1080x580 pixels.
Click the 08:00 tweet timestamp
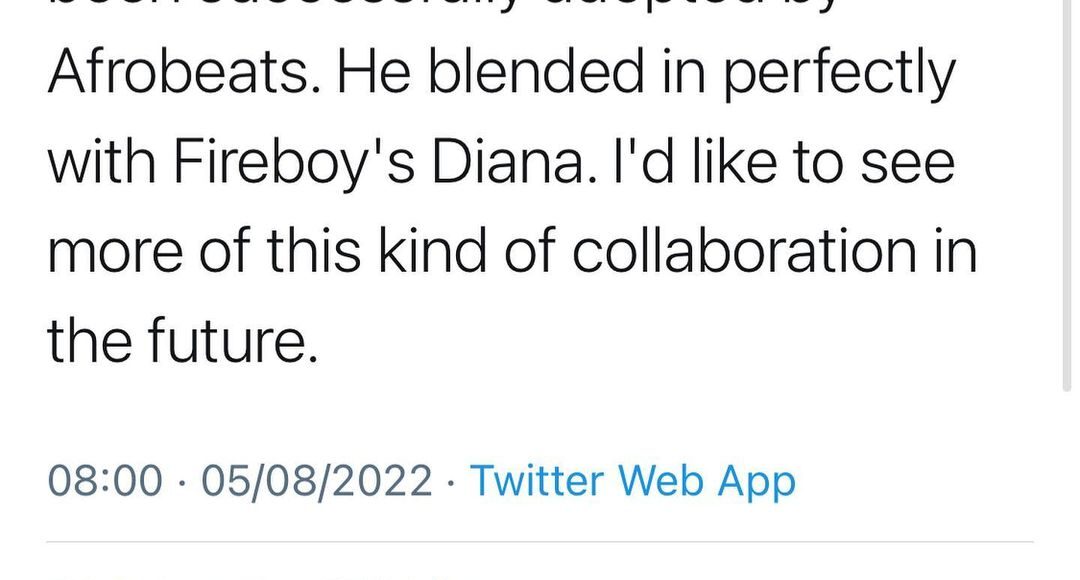(x=105, y=481)
